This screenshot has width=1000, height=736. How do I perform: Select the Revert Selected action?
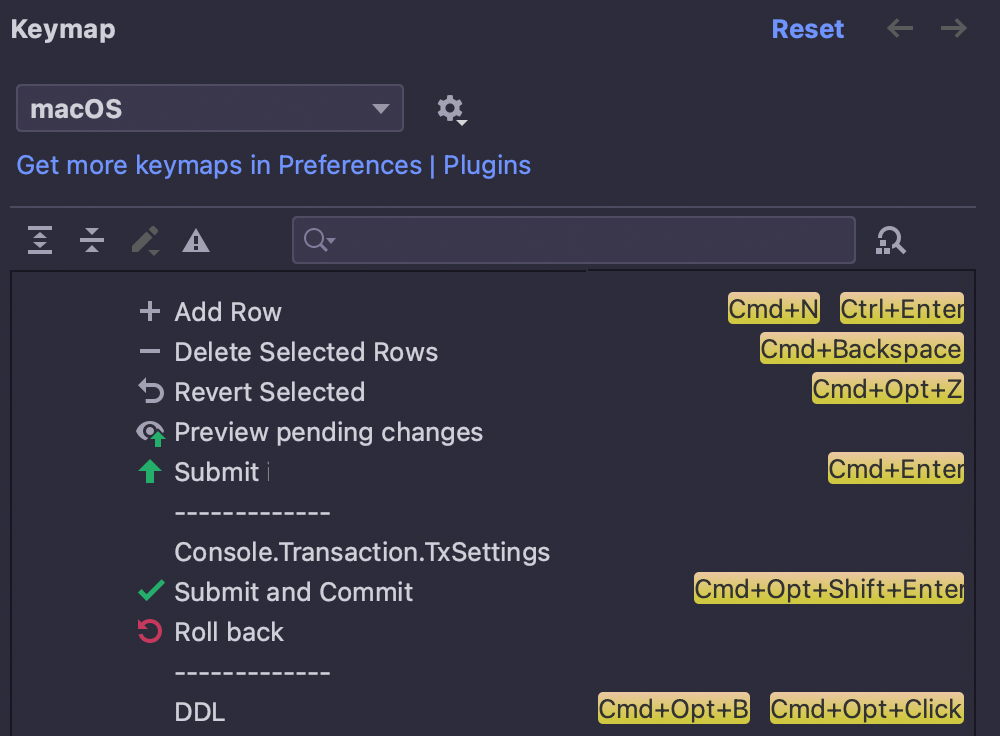269,392
